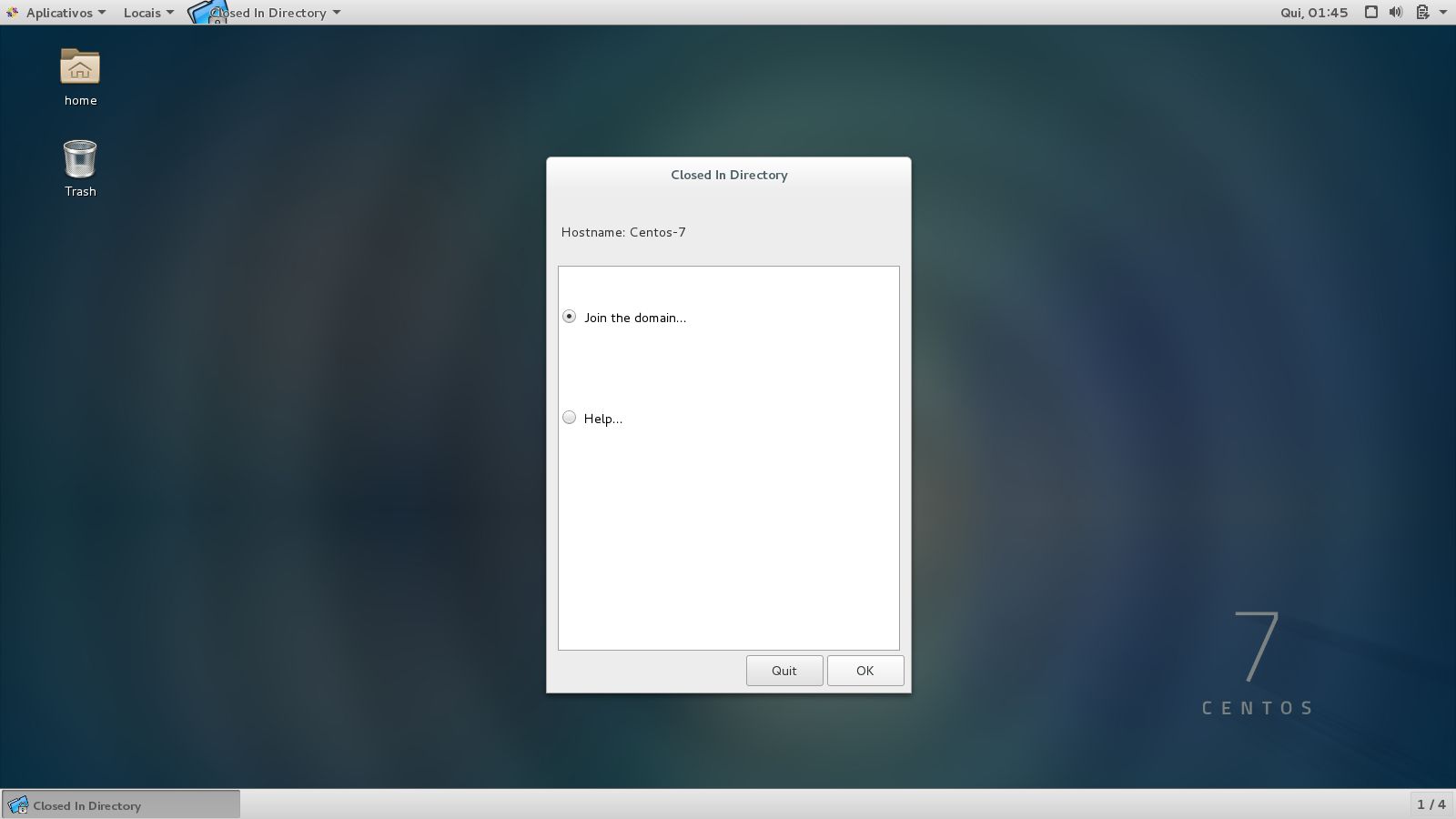1456x819 pixels.
Task: Click the OK button in the dialog
Action: point(864,670)
